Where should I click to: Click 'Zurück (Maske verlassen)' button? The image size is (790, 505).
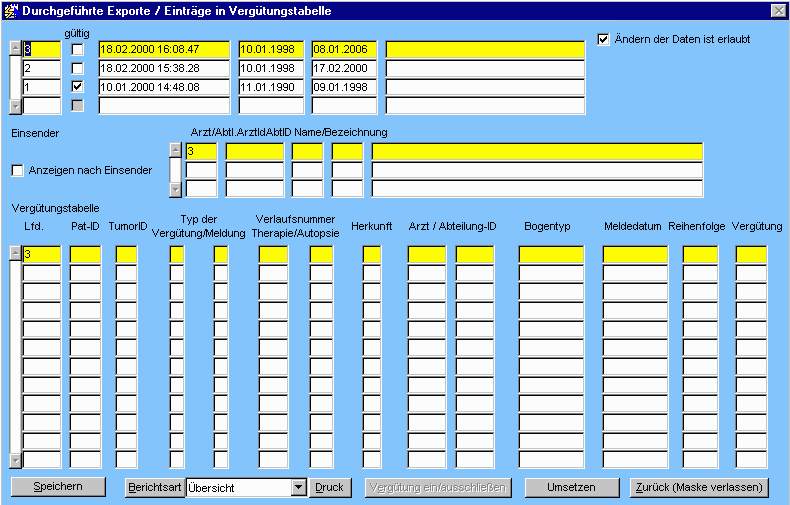click(x=700, y=487)
